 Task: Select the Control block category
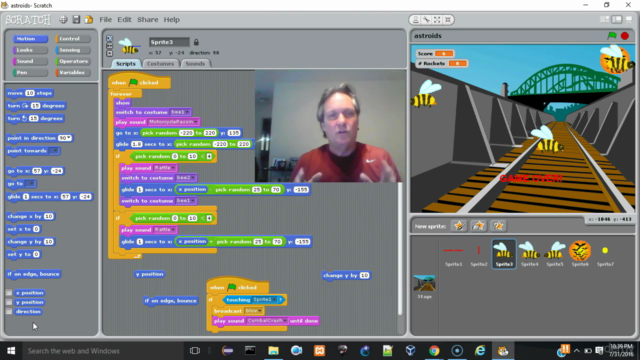[x=73, y=39]
